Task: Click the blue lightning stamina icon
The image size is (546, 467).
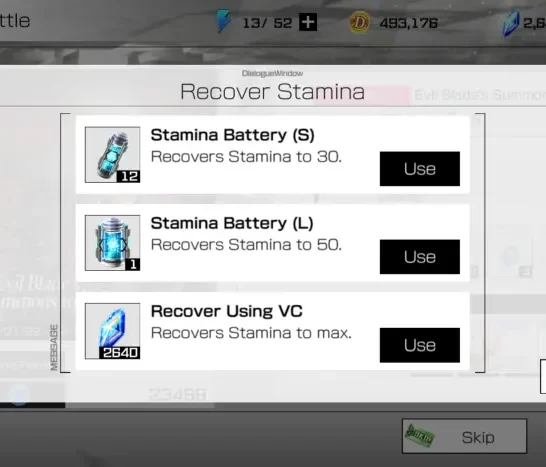Action: [x=224, y=21]
